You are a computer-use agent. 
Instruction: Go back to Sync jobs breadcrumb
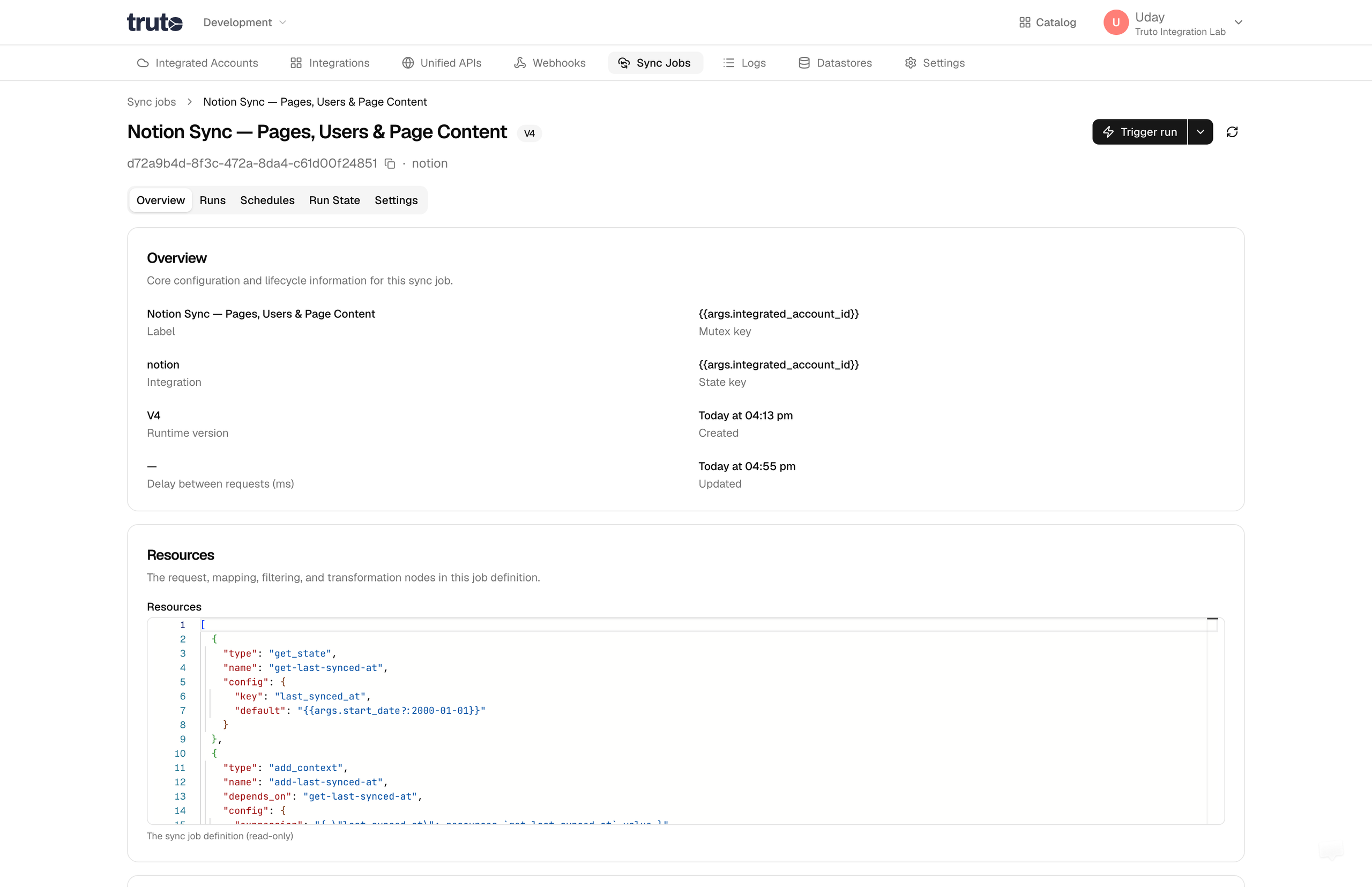(x=152, y=102)
